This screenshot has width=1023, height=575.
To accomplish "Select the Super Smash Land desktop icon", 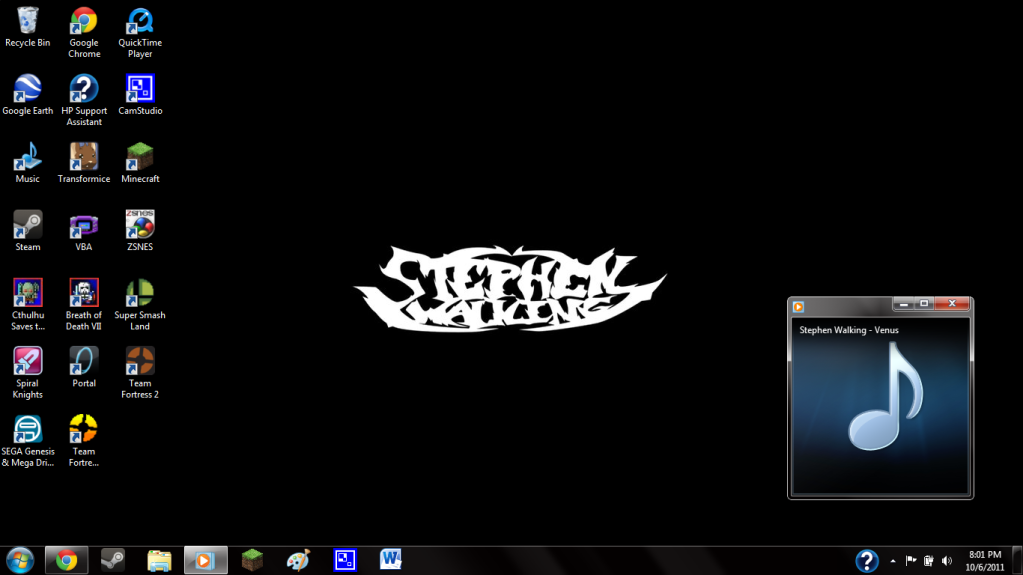I will tap(140, 305).
